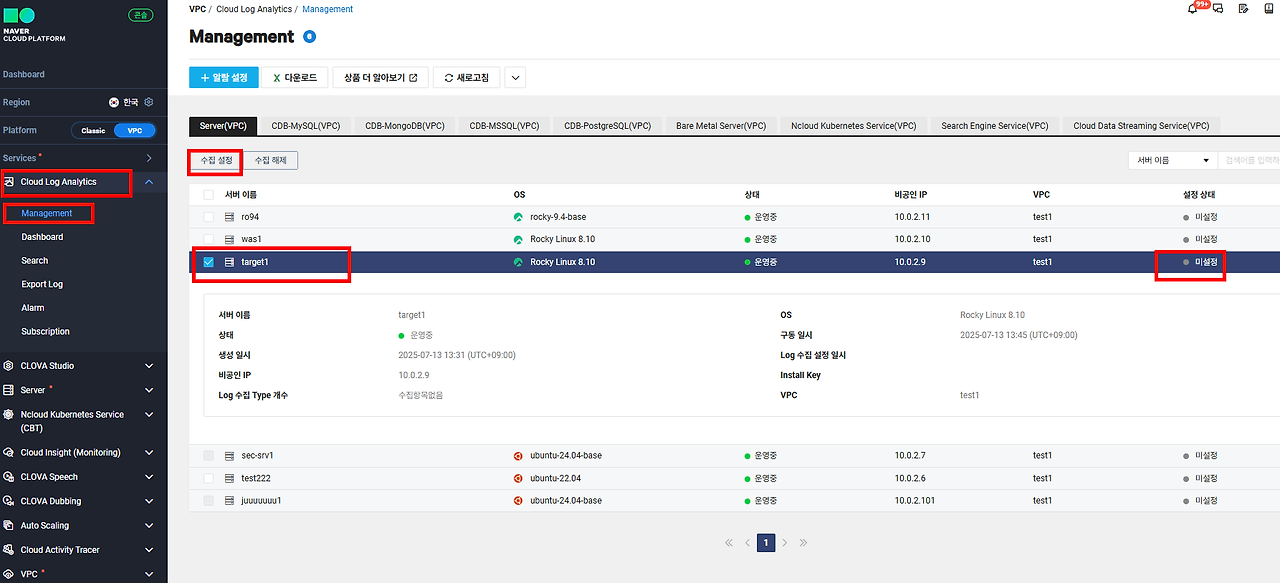Switch to the Search Engine Service(VPC) tab
This screenshot has width=1280, height=583.
coord(995,125)
